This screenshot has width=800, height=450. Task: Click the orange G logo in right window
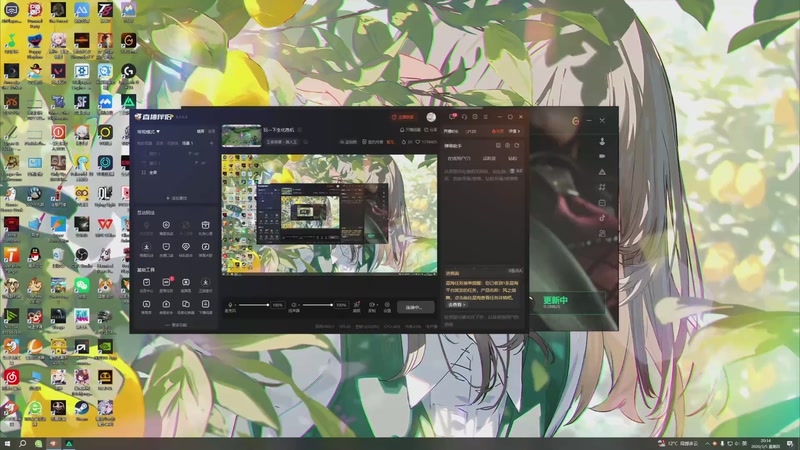[576, 121]
